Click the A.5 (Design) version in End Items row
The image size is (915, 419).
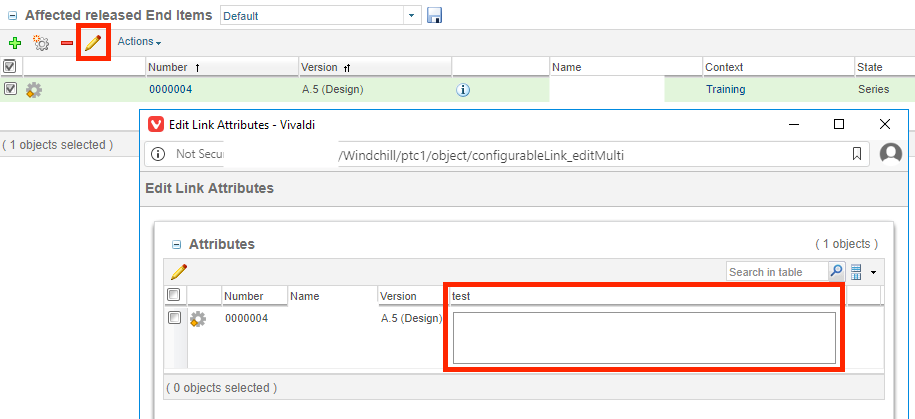click(x=333, y=89)
